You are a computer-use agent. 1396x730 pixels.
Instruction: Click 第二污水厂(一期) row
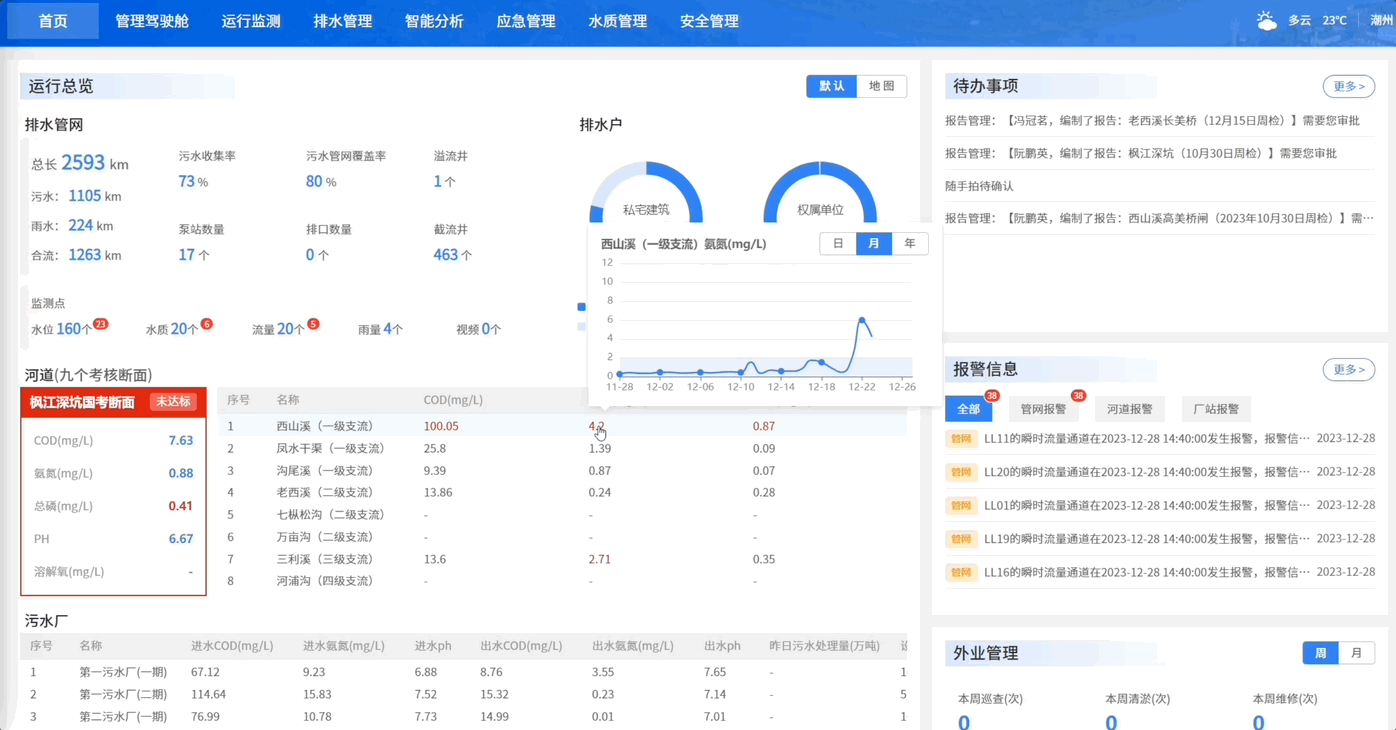coord(465,716)
